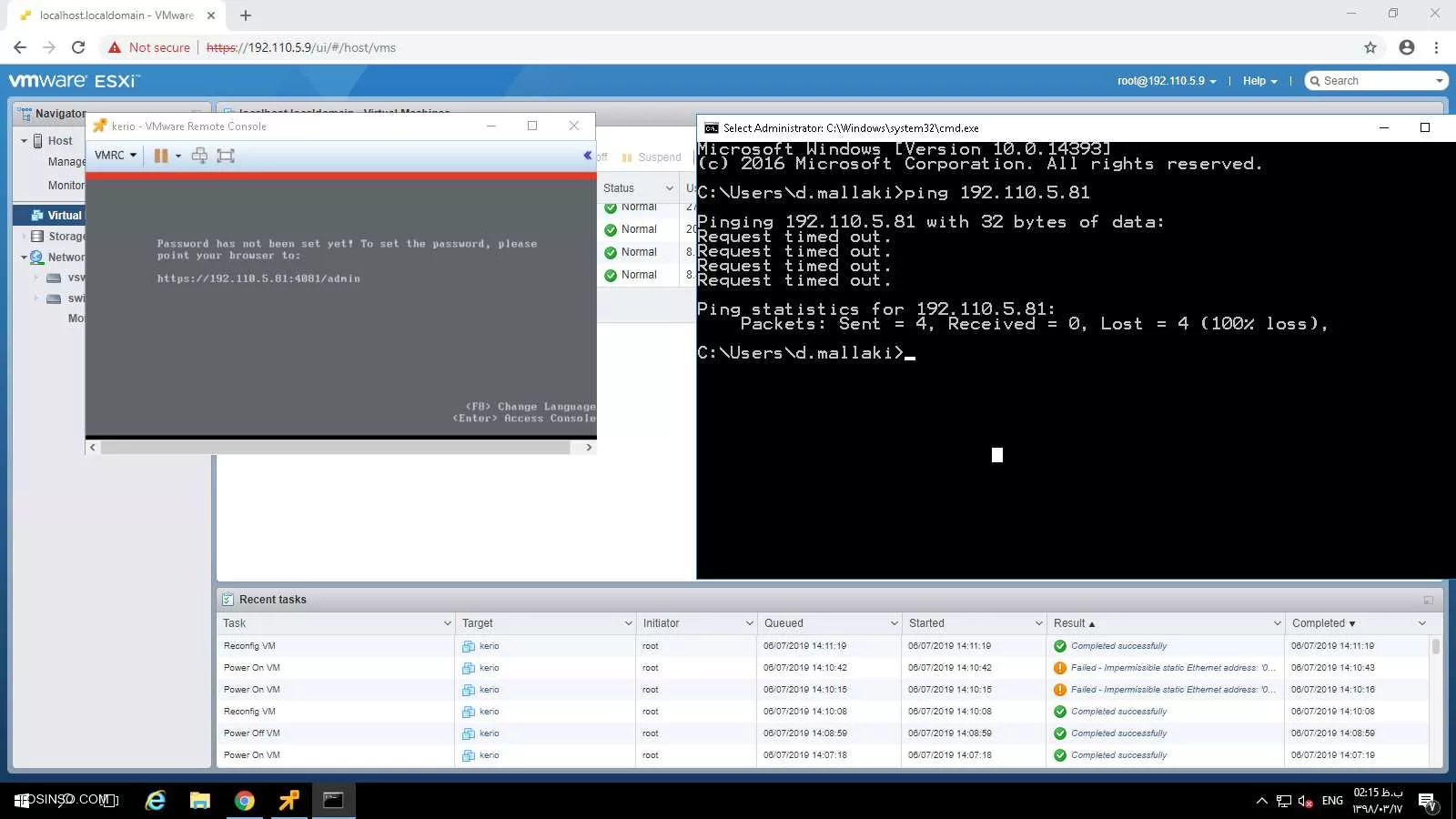Image resolution: width=1456 pixels, height=819 pixels.
Task: Select Virtual Machines in Navigator
Action: [64, 216]
